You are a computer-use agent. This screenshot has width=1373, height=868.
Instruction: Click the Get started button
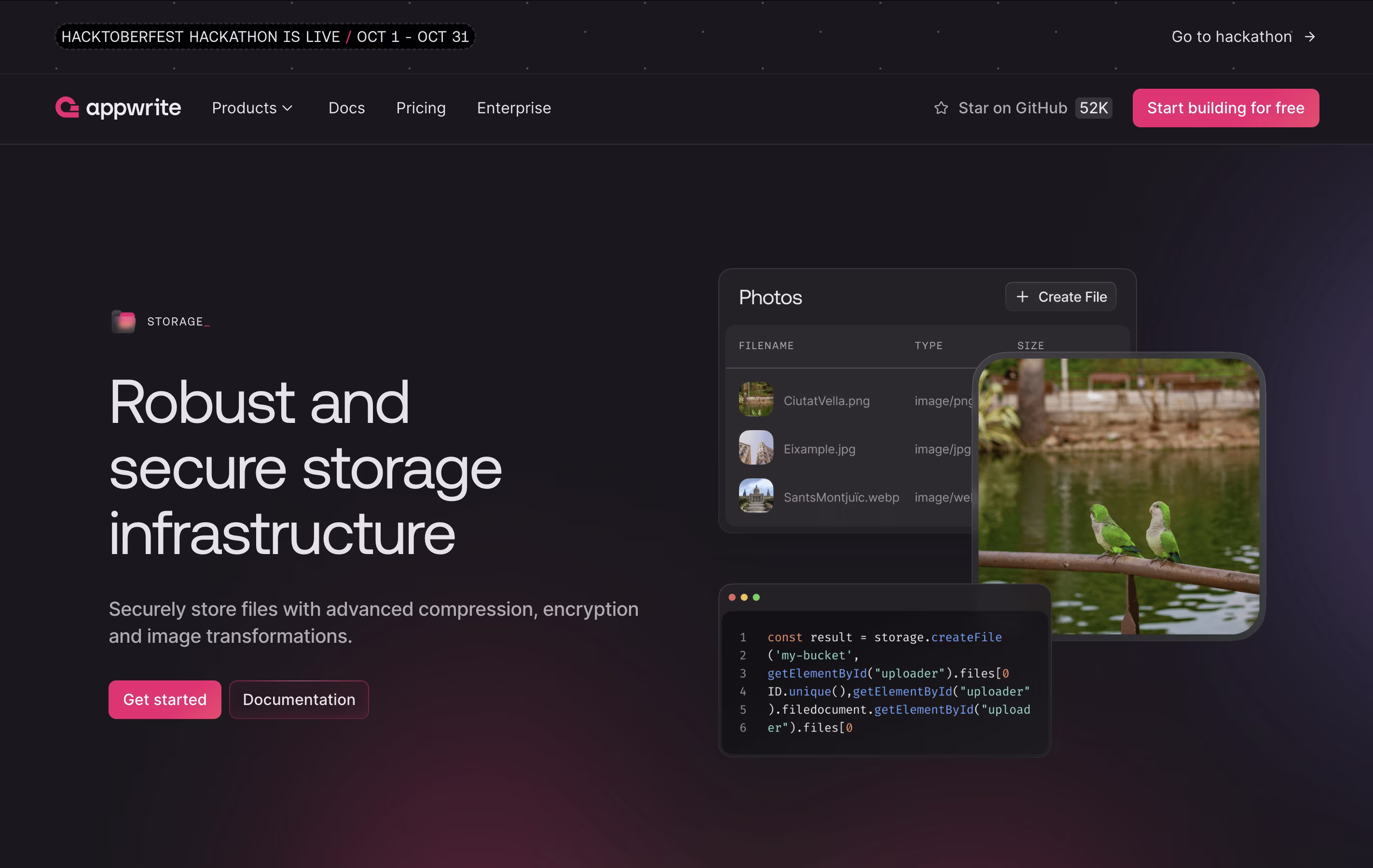coord(165,699)
